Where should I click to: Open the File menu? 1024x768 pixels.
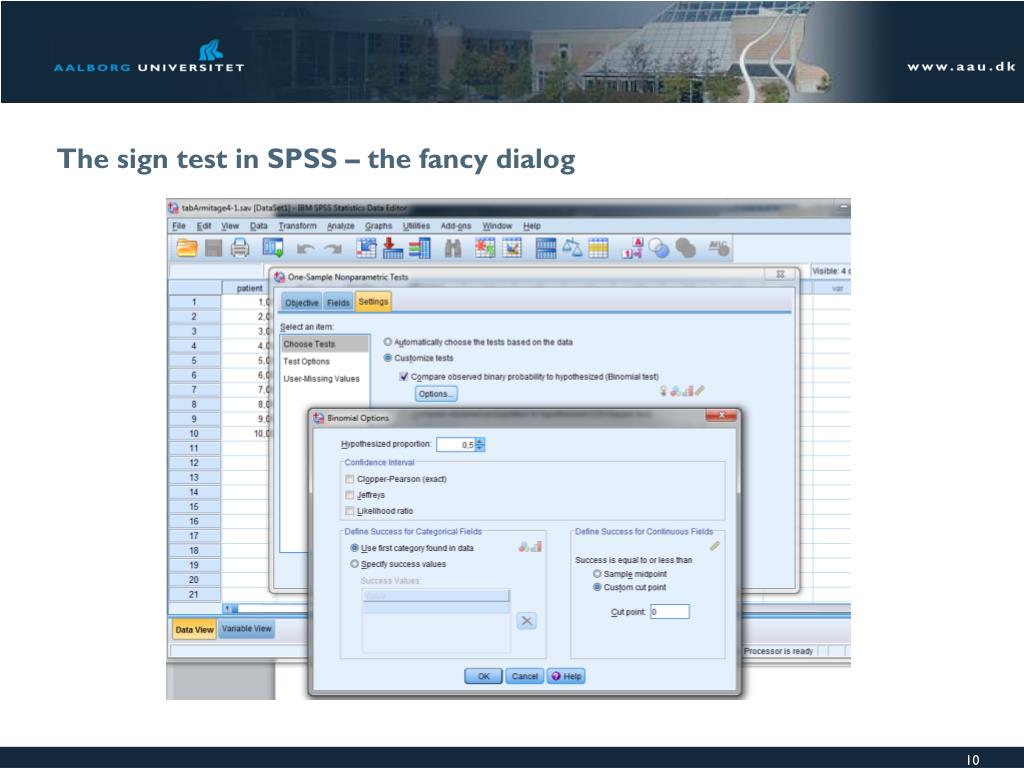tap(179, 226)
